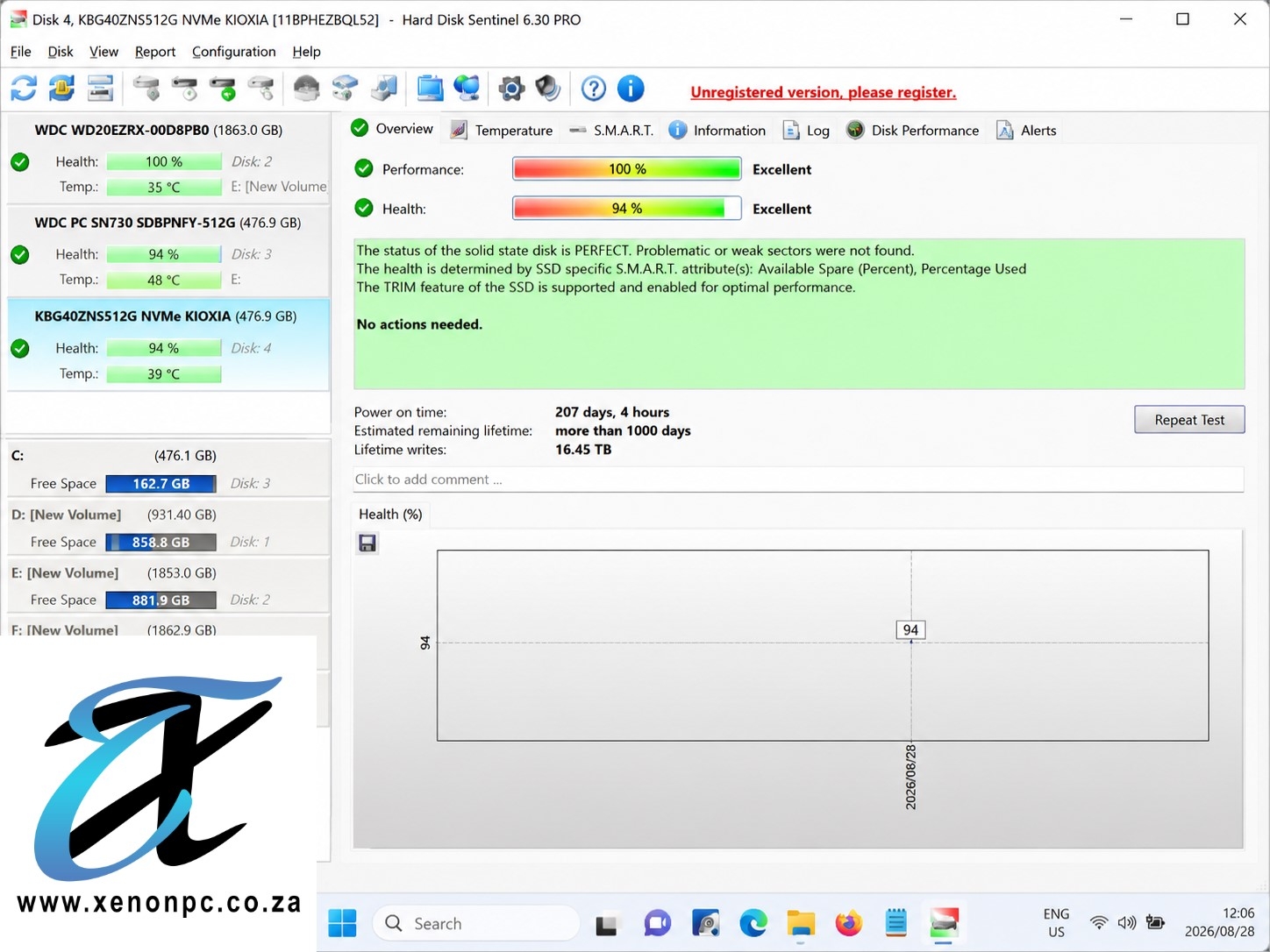Switch to the Temperature tab

[x=502, y=130]
